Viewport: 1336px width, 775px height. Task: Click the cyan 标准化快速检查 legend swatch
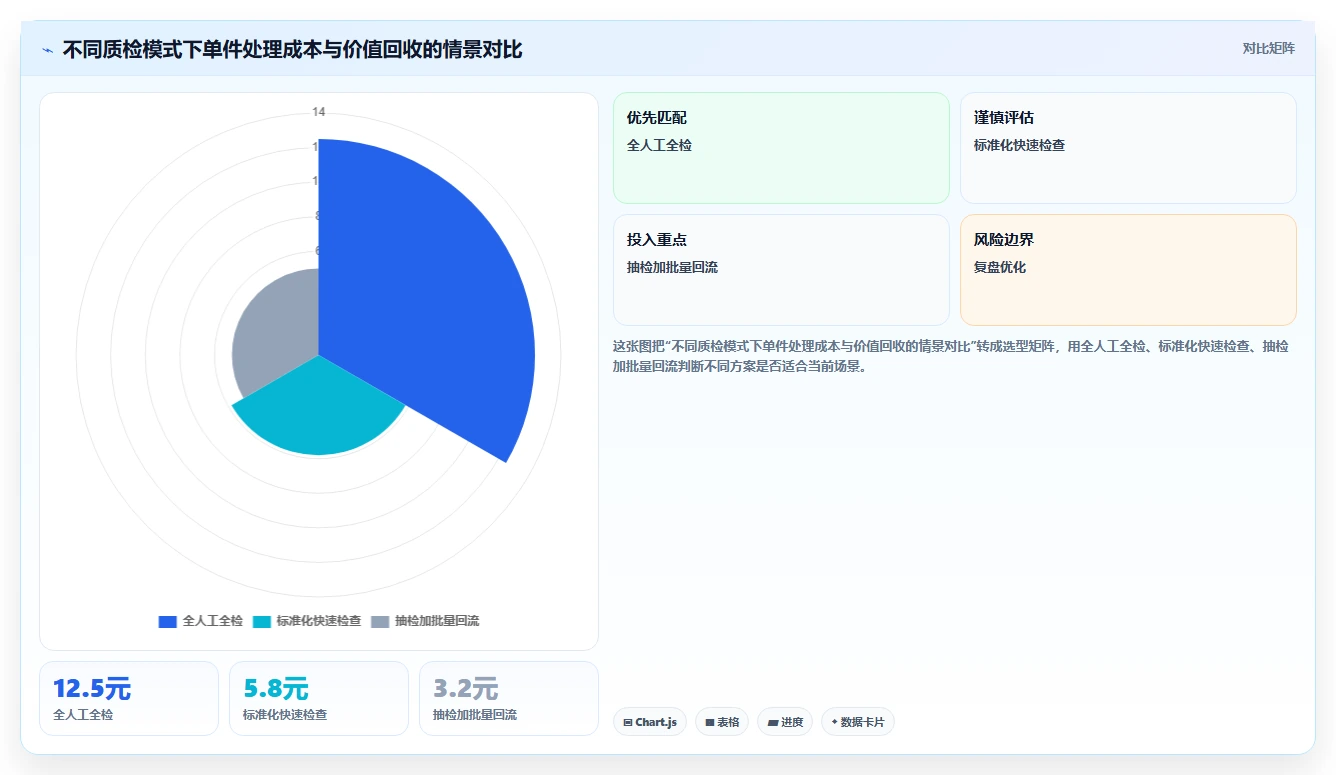pyautogui.click(x=262, y=621)
